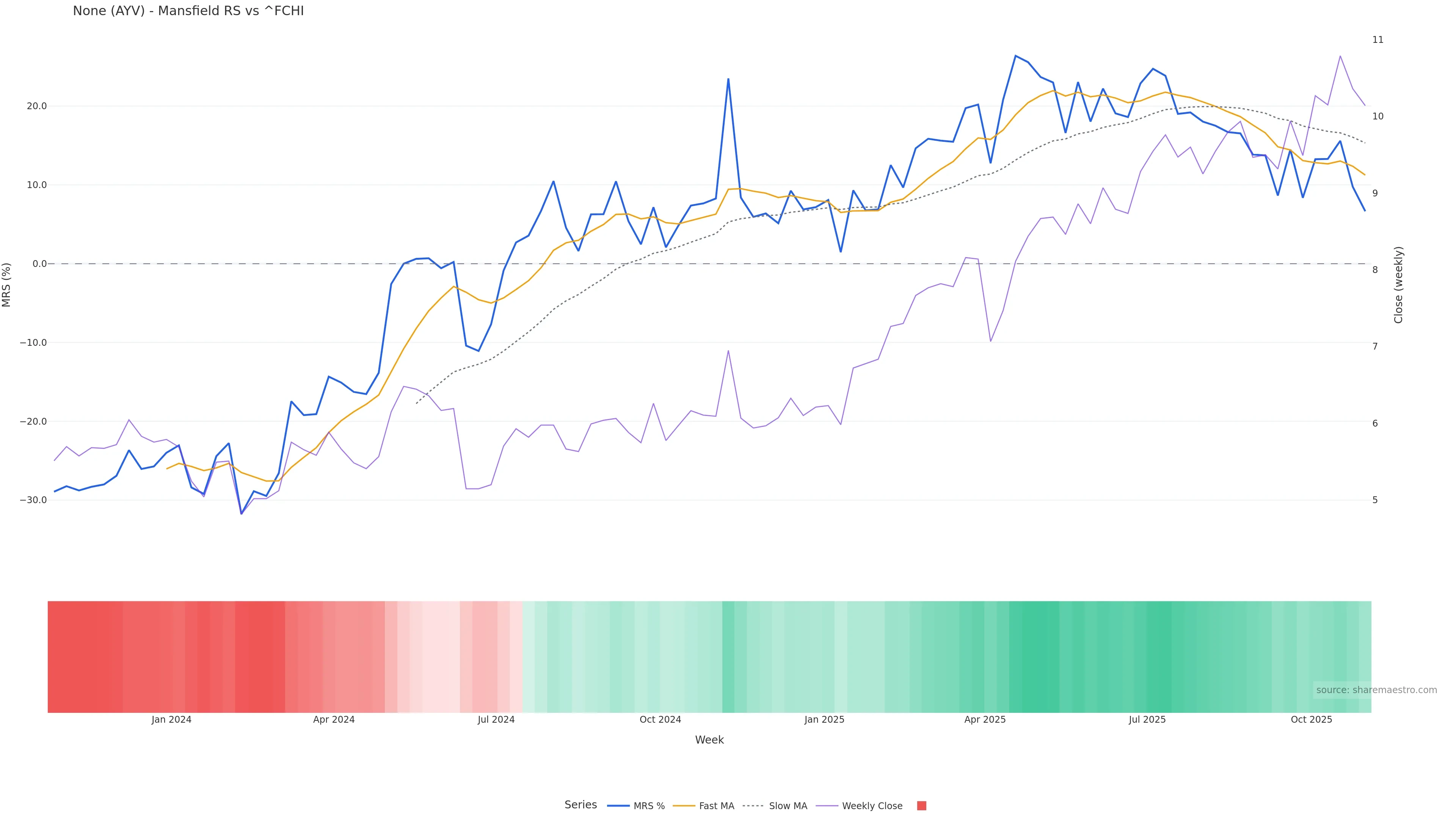Click the red square legend swatch
This screenshot has width=1456, height=819.
(921, 806)
